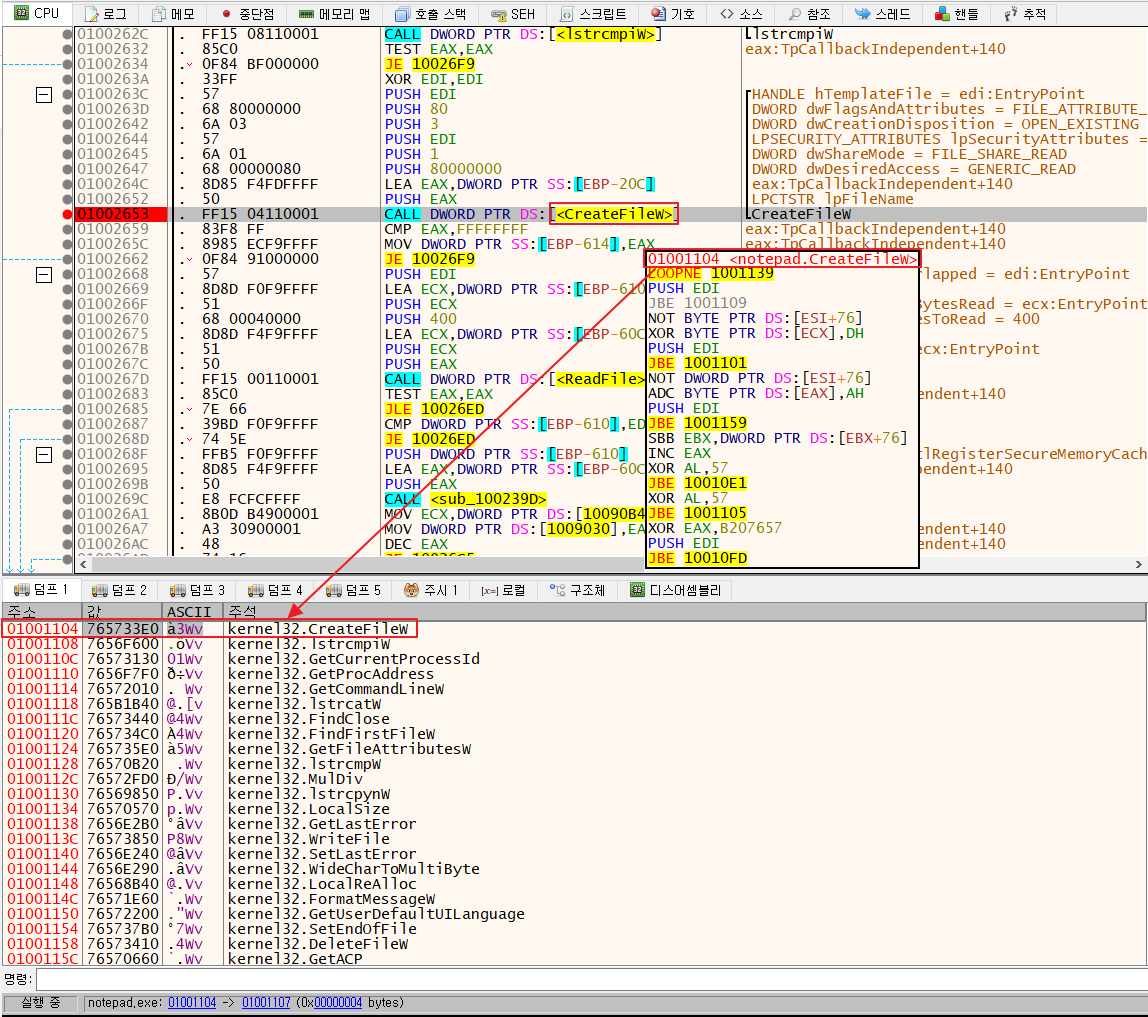1148x1017 pixels.
Task: Click status bar link 01001107
Action: click(x=266, y=1002)
